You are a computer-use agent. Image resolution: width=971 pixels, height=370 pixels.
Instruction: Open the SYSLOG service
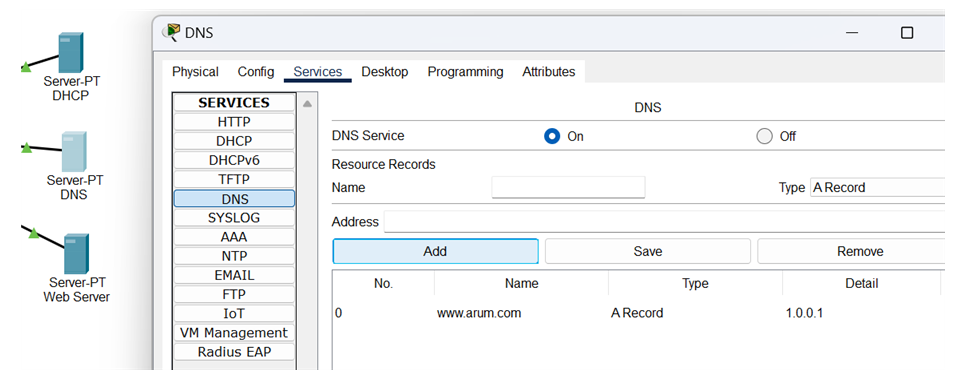[x=234, y=218]
